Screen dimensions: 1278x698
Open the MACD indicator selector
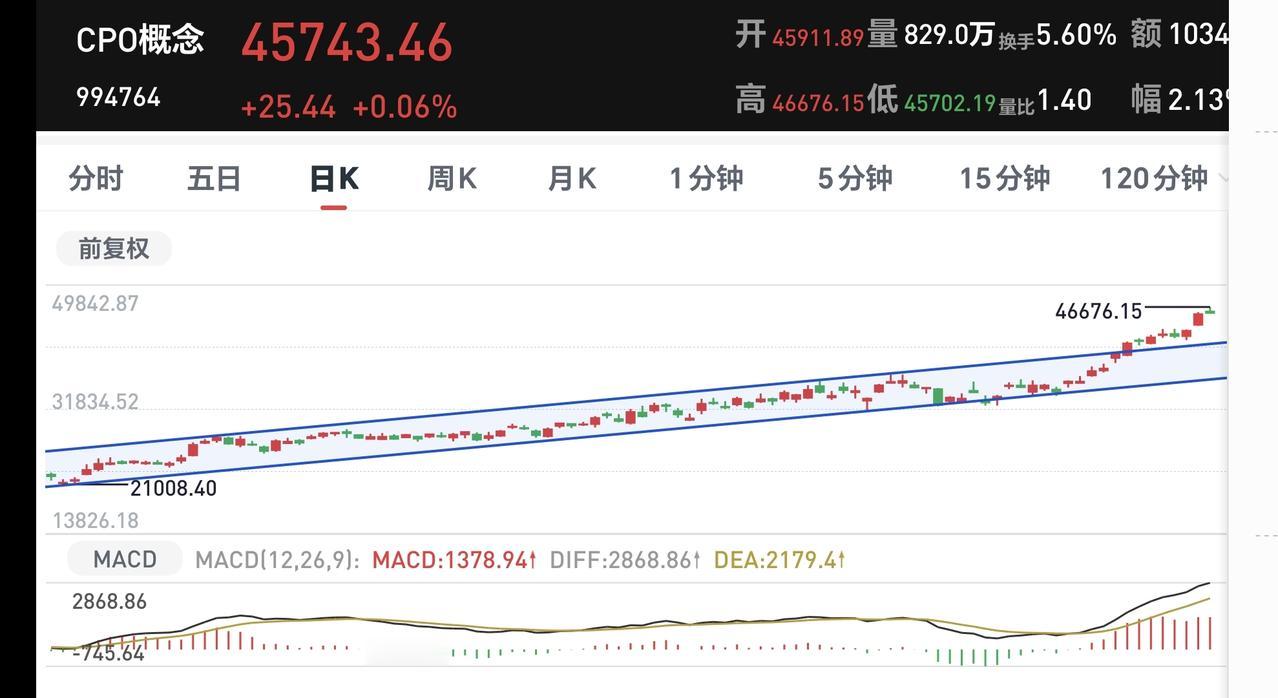[125, 559]
